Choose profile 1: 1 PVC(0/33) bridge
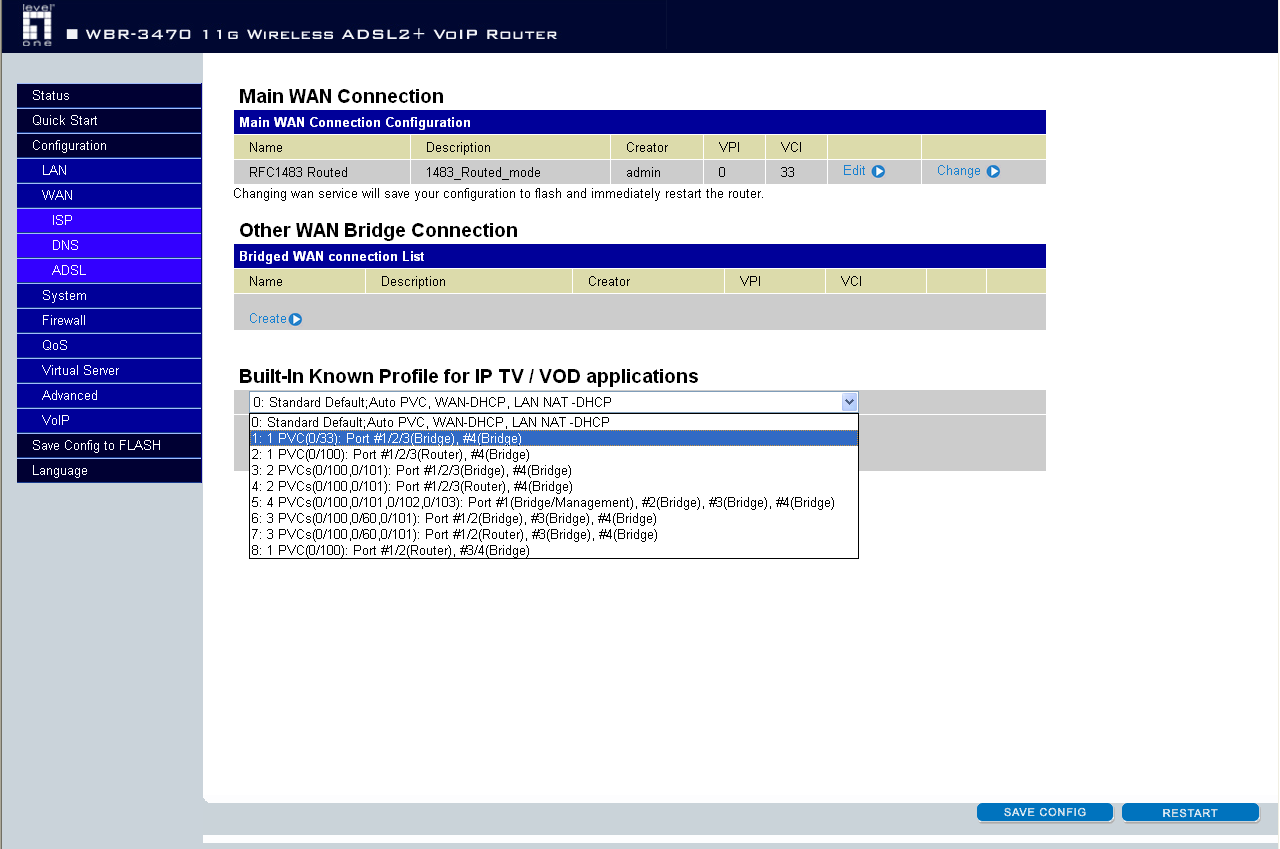 click(x=554, y=438)
